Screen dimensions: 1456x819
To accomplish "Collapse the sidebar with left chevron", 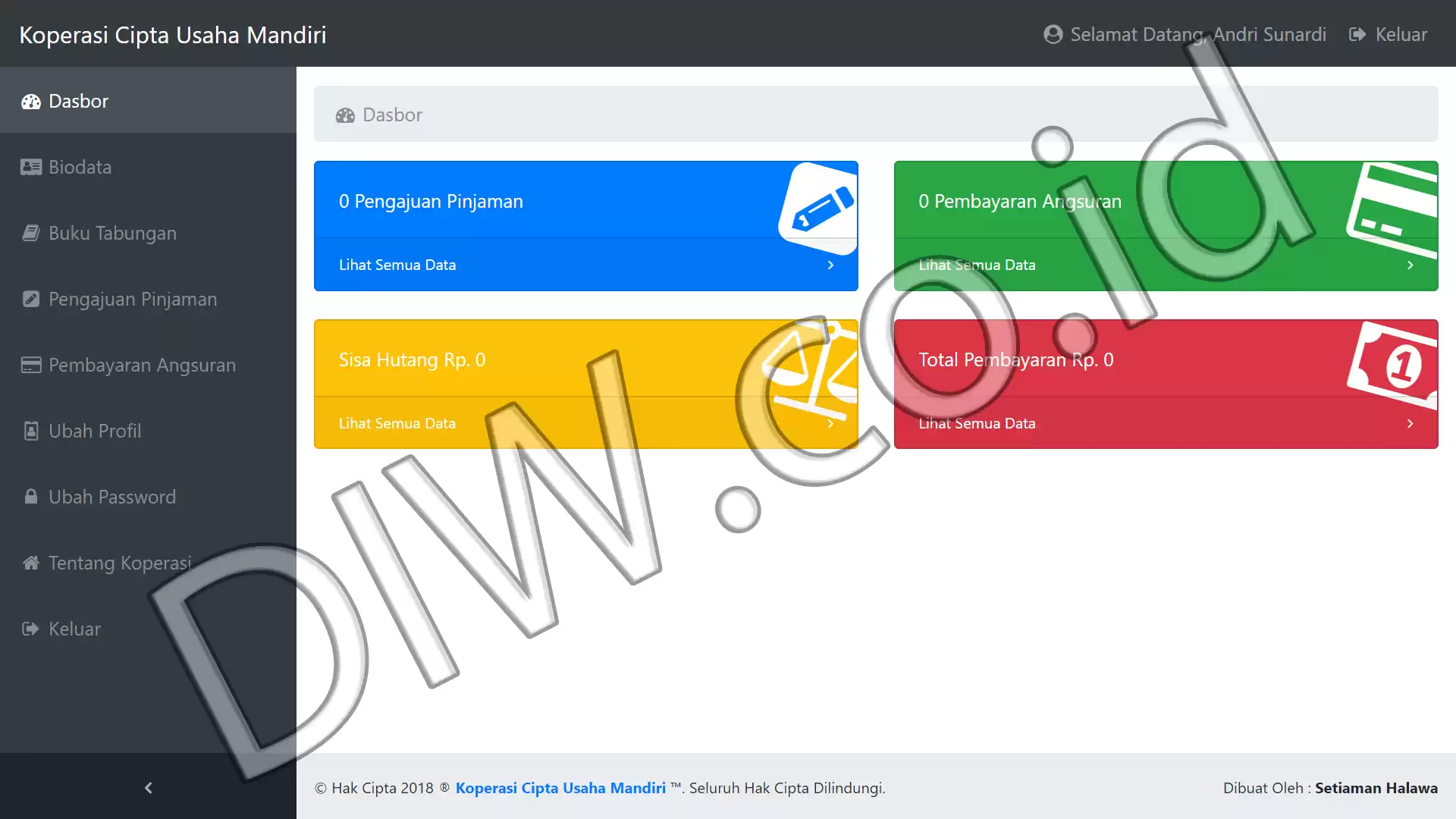I will (x=149, y=788).
